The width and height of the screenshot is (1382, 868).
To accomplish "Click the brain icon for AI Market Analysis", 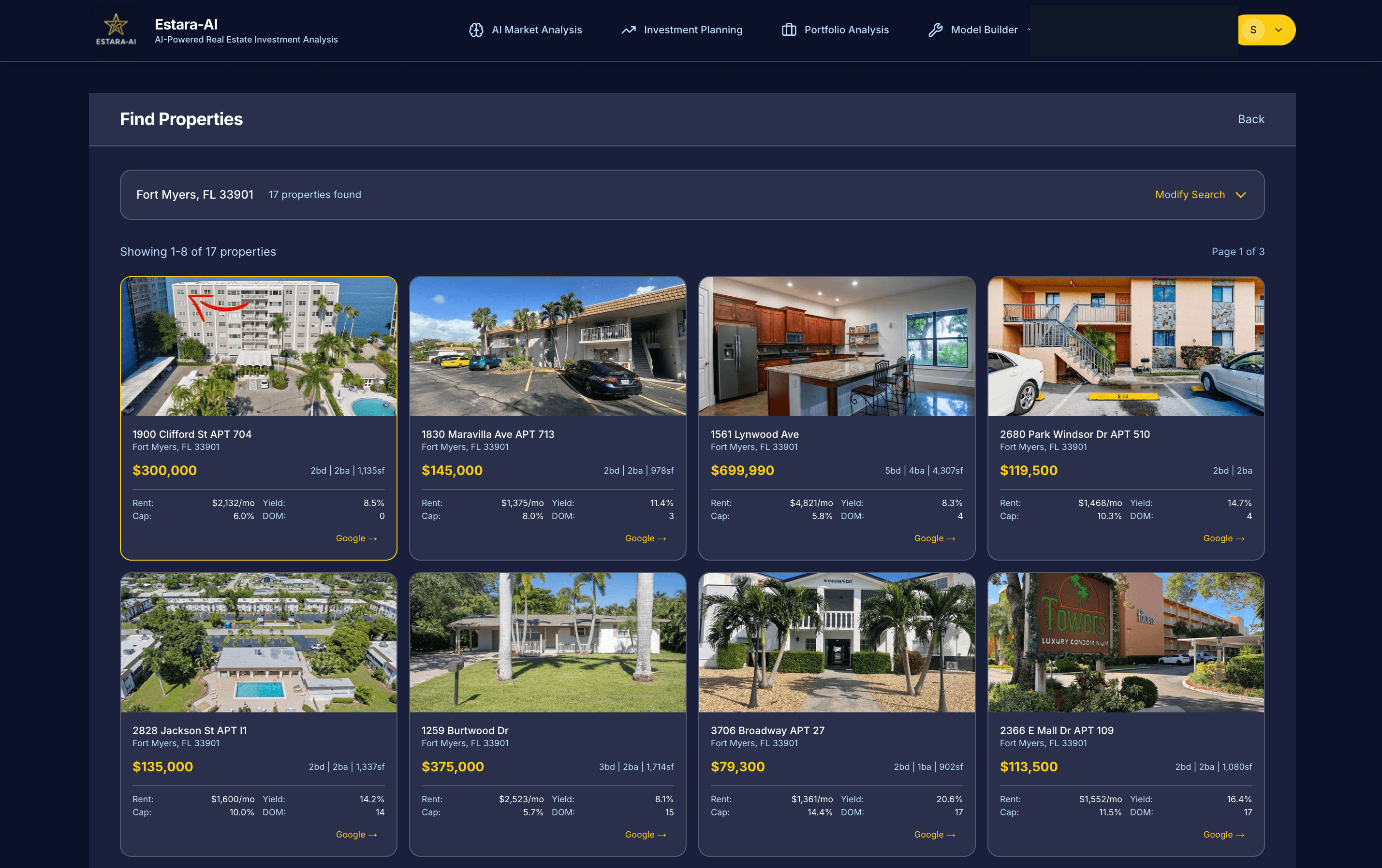I will coord(477,30).
